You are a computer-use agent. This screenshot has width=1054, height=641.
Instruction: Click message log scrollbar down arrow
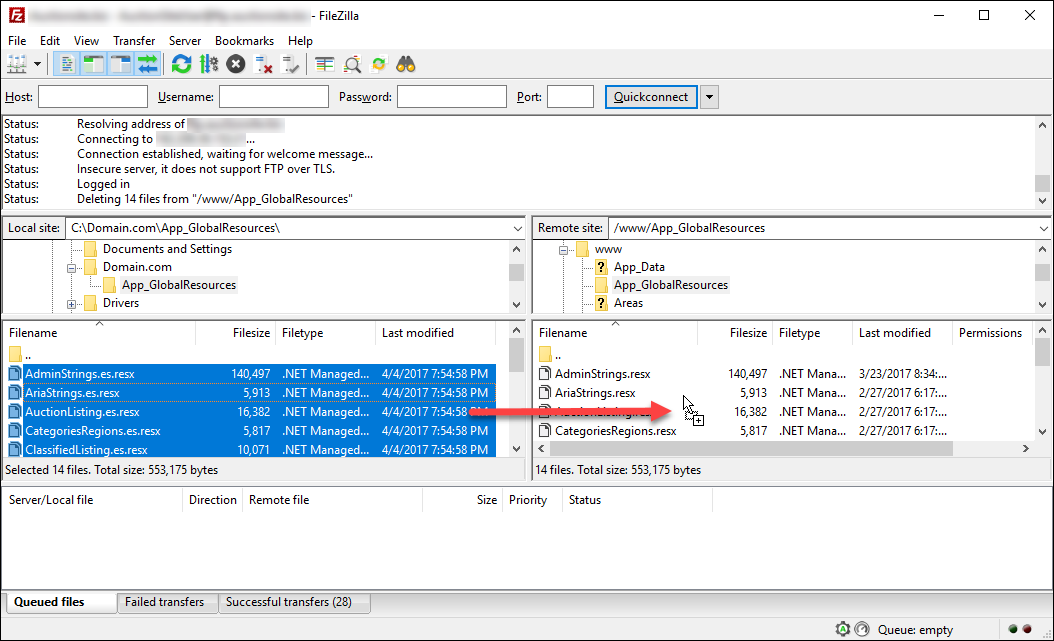click(1043, 200)
